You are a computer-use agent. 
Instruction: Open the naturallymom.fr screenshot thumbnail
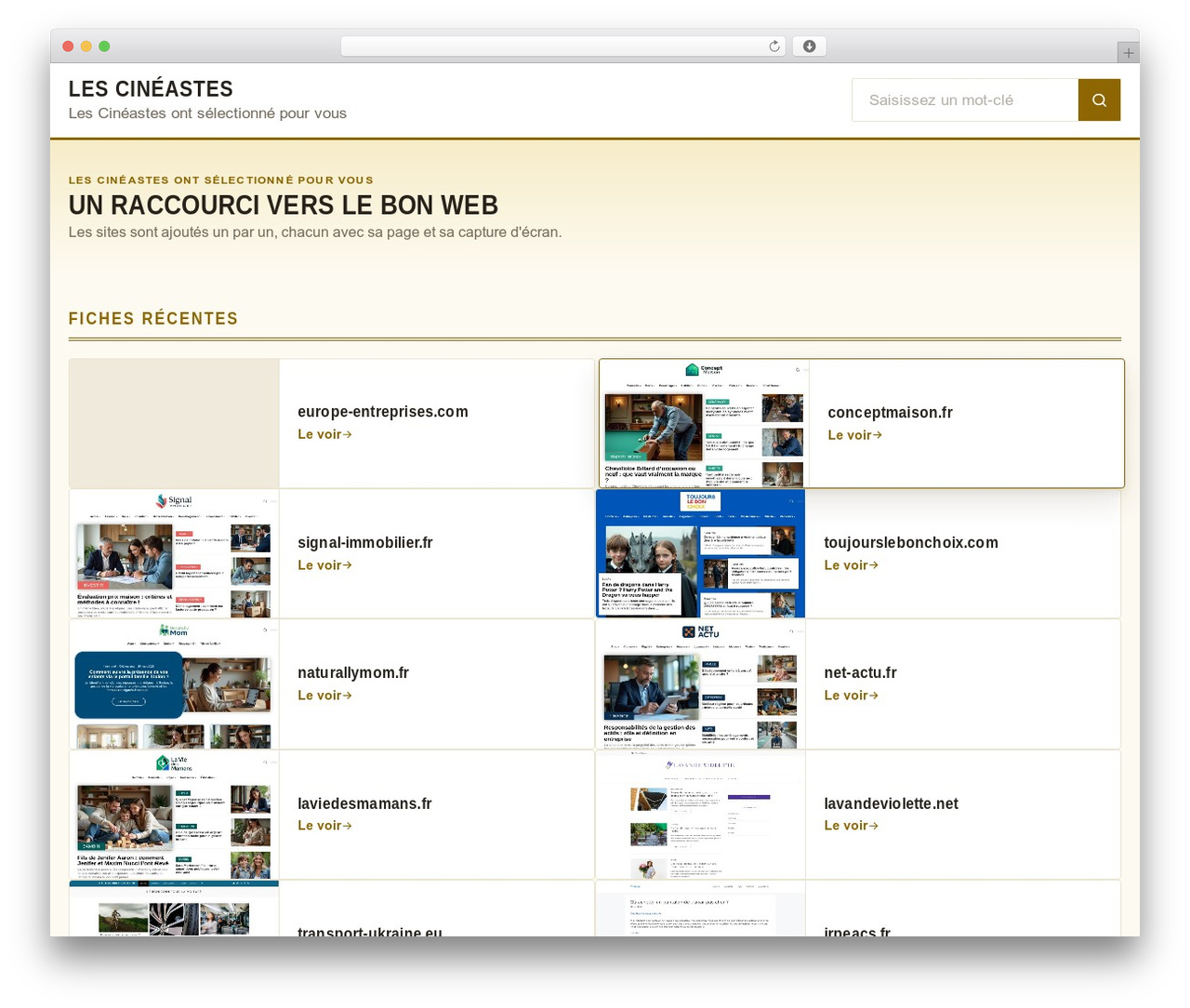pos(174,684)
